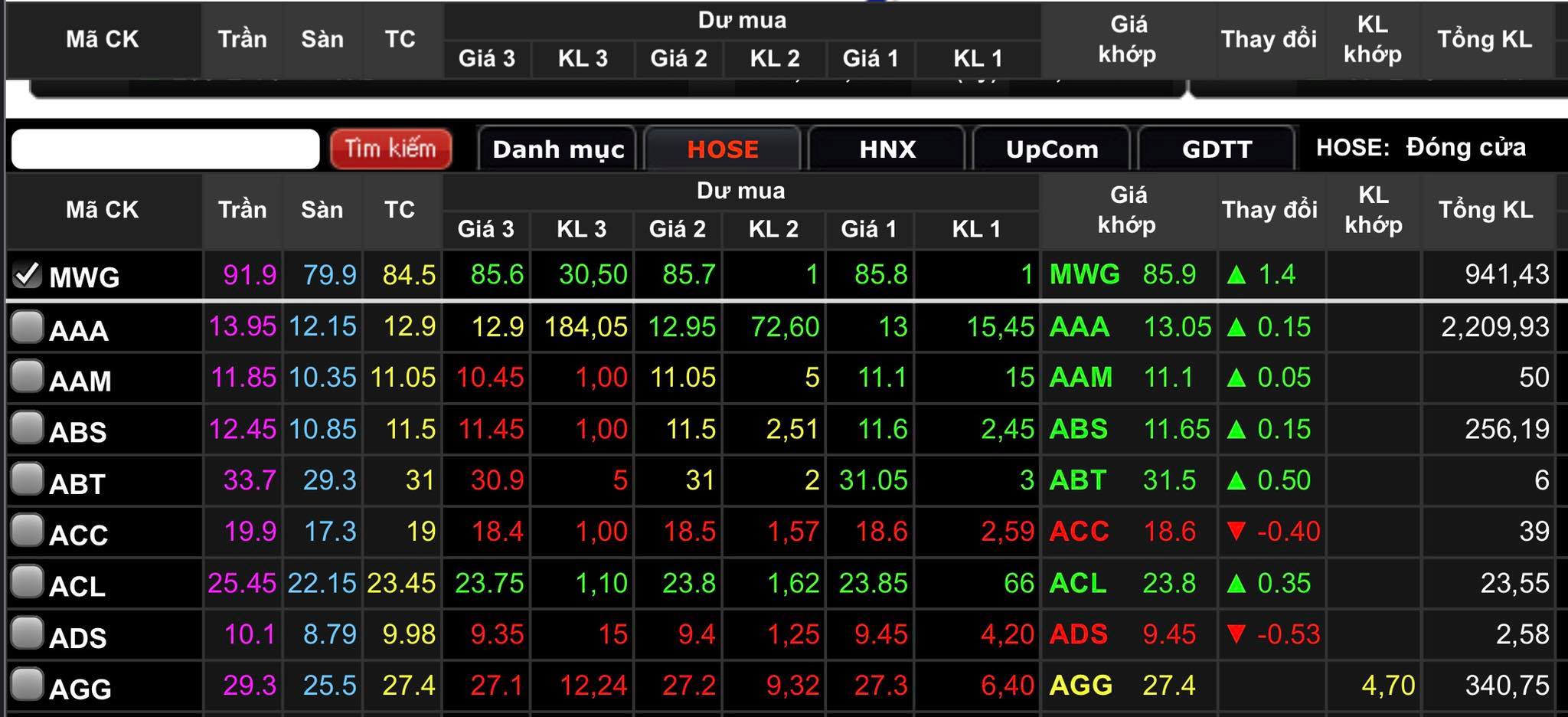
Task: Click yellow AGG label in Giá khớp column
Action: [x=1081, y=685]
